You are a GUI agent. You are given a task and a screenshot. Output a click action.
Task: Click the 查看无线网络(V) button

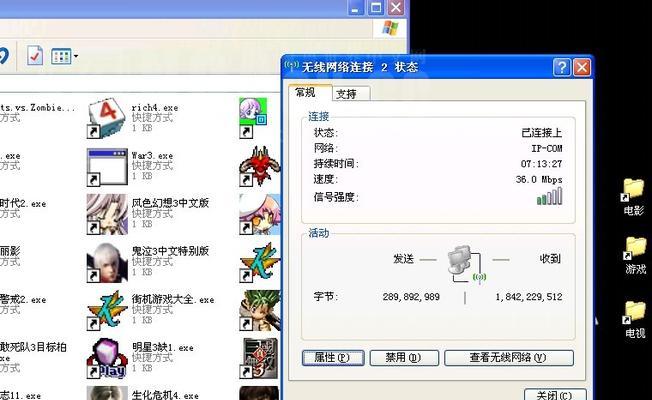(x=509, y=358)
